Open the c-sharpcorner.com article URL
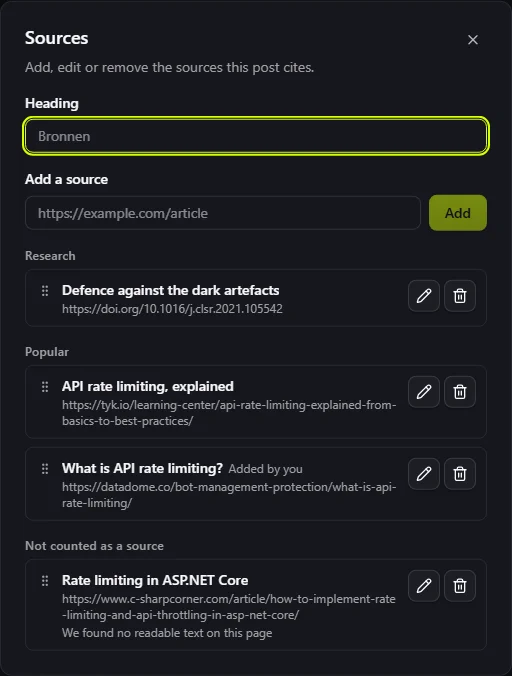This screenshot has height=676, width=512. point(228,607)
